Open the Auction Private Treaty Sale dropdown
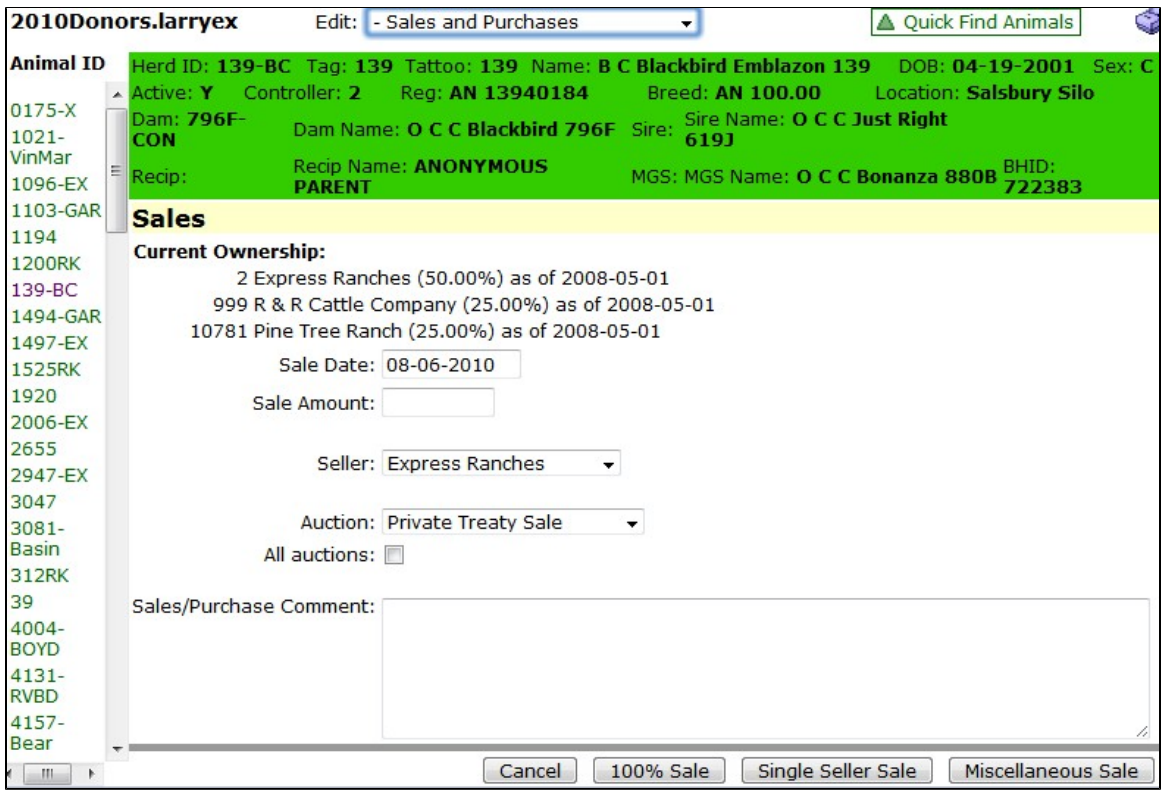 pos(512,522)
